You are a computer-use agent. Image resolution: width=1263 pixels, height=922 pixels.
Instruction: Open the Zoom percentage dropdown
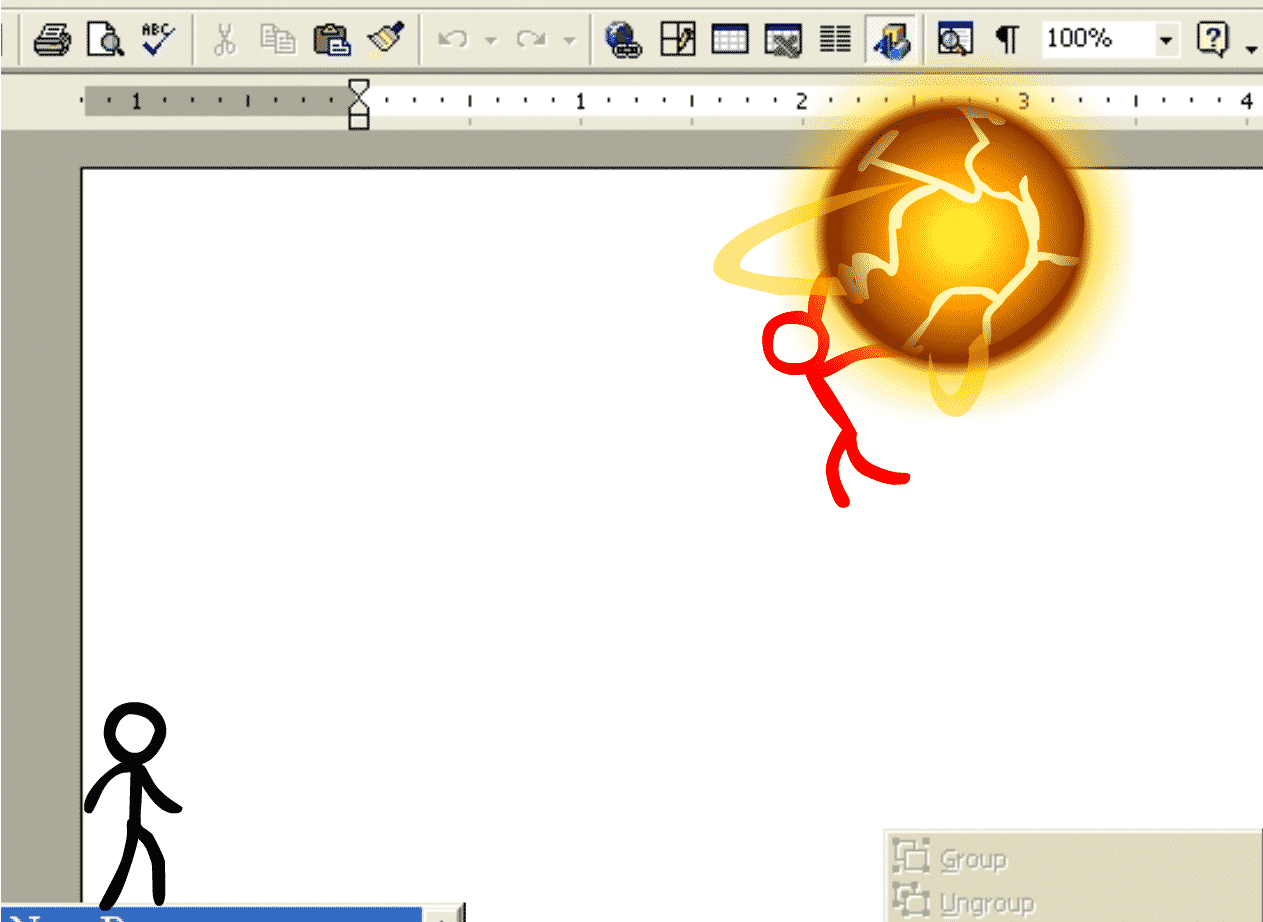[1166, 40]
